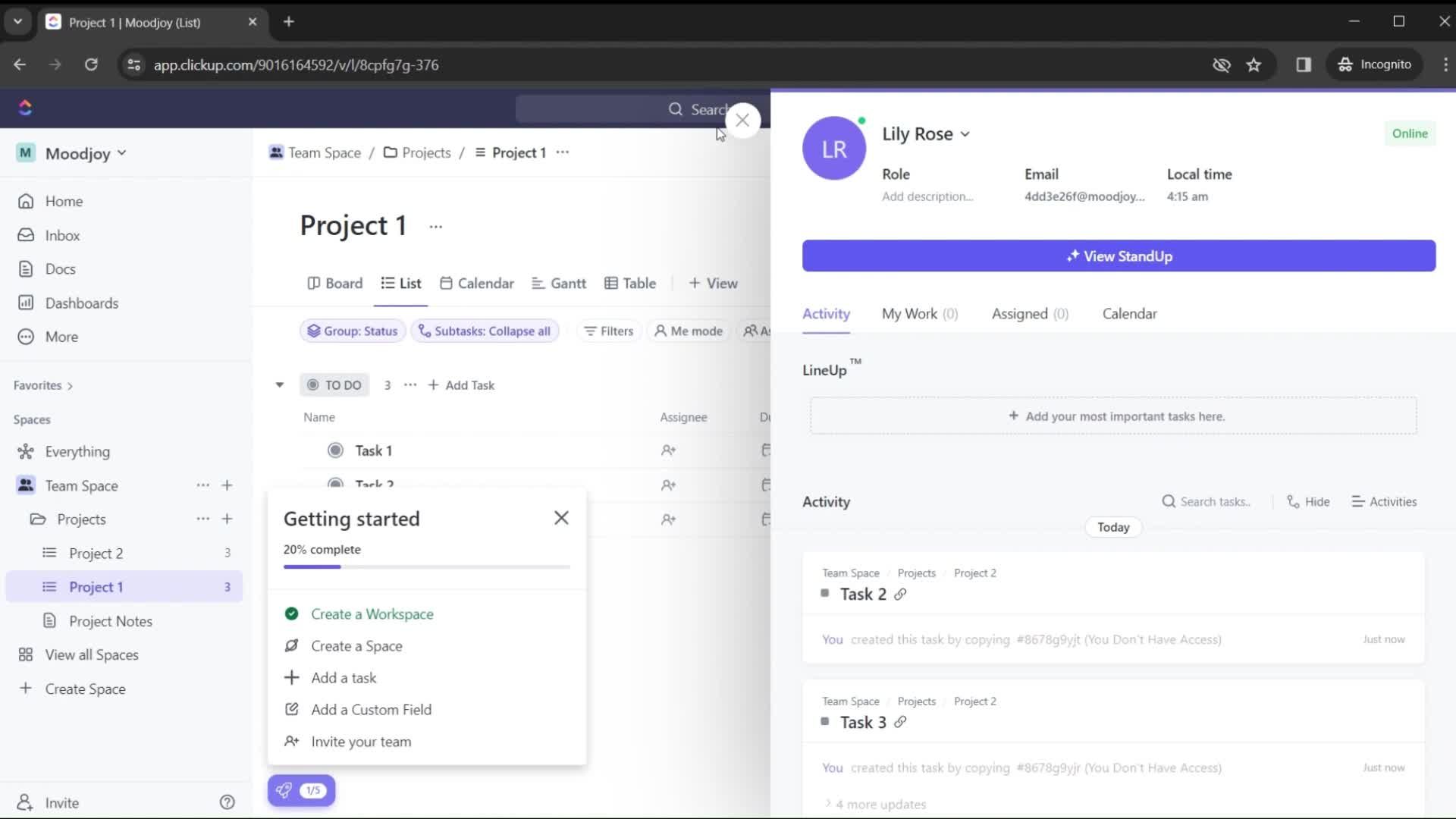This screenshot has width=1456, height=819.
Task: Expand the Lily Rose name dropdown
Action: pyautogui.click(x=926, y=134)
